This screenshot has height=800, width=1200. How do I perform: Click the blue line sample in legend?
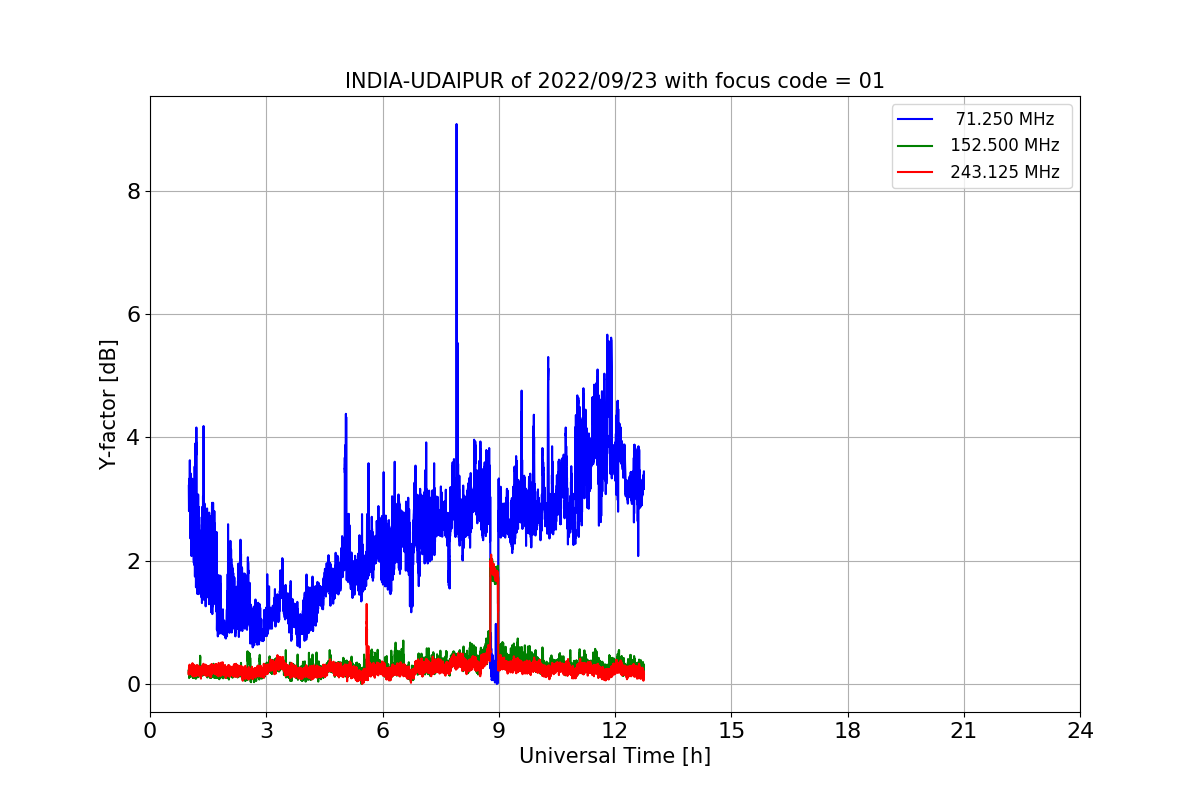pyautogui.click(x=915, y=119)
